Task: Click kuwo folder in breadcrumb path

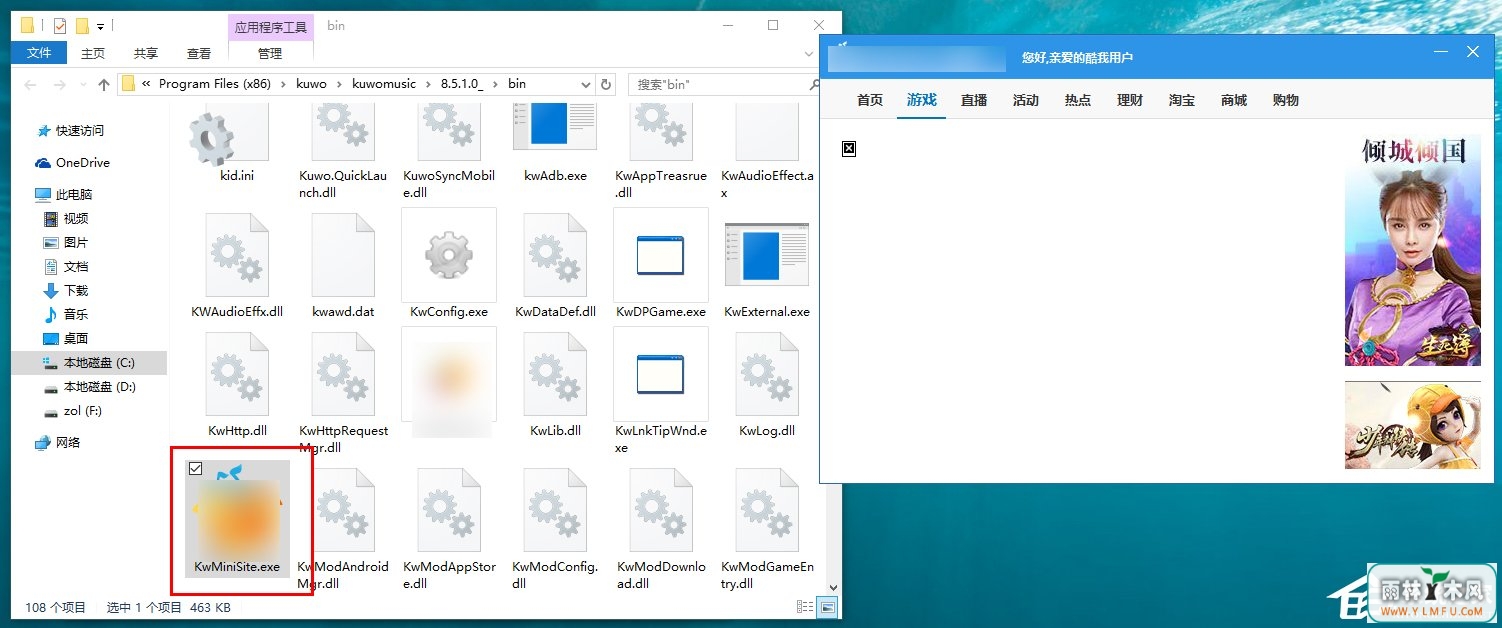Action: point(311,84)
